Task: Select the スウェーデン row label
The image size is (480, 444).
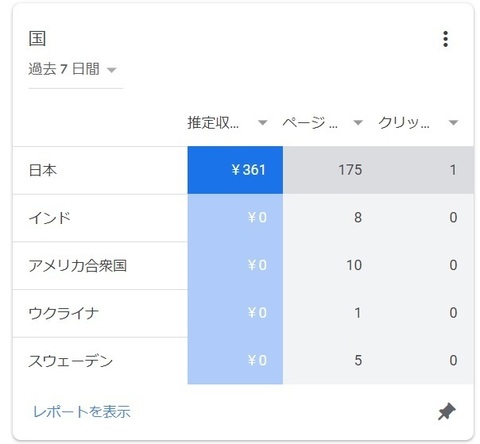Action: tap(71, 361)
